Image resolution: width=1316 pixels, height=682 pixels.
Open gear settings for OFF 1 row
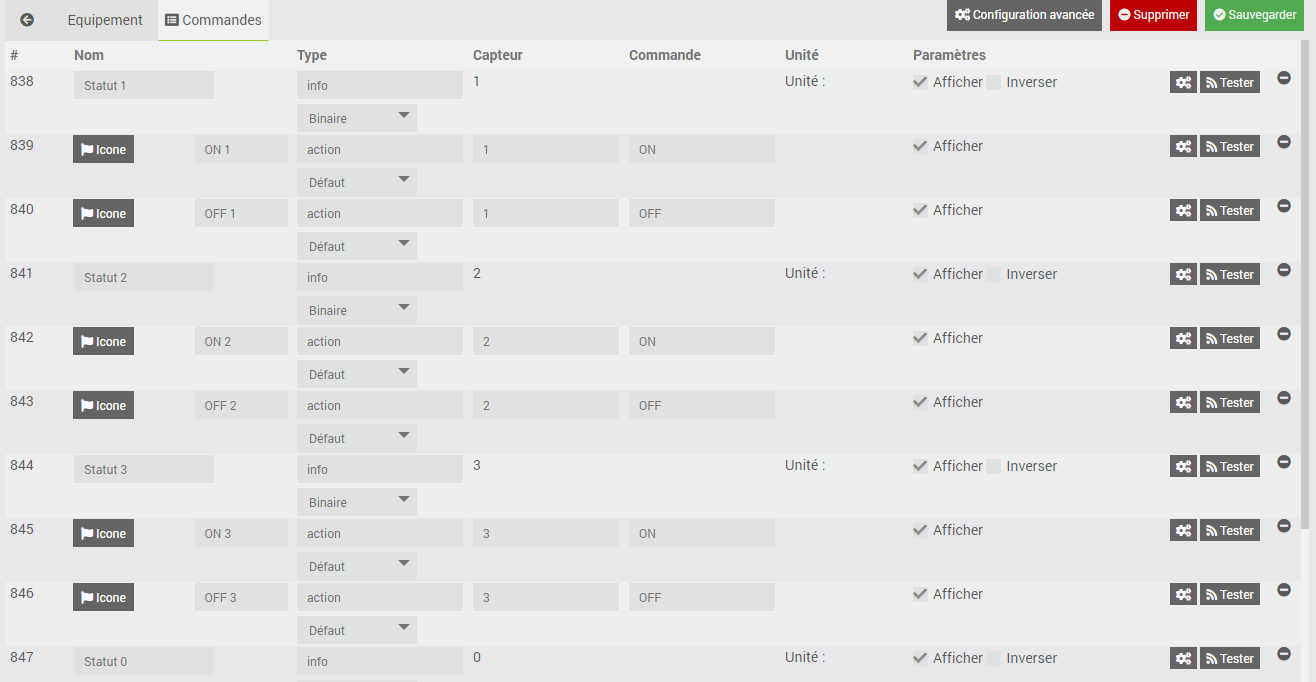(x=1183, y=211)
